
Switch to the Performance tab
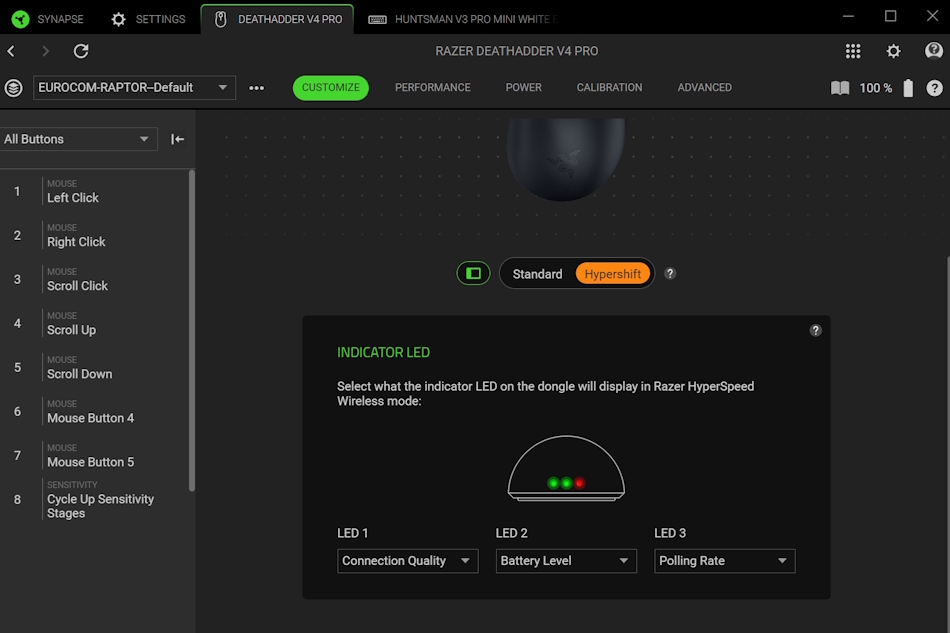tap(432, 88)
